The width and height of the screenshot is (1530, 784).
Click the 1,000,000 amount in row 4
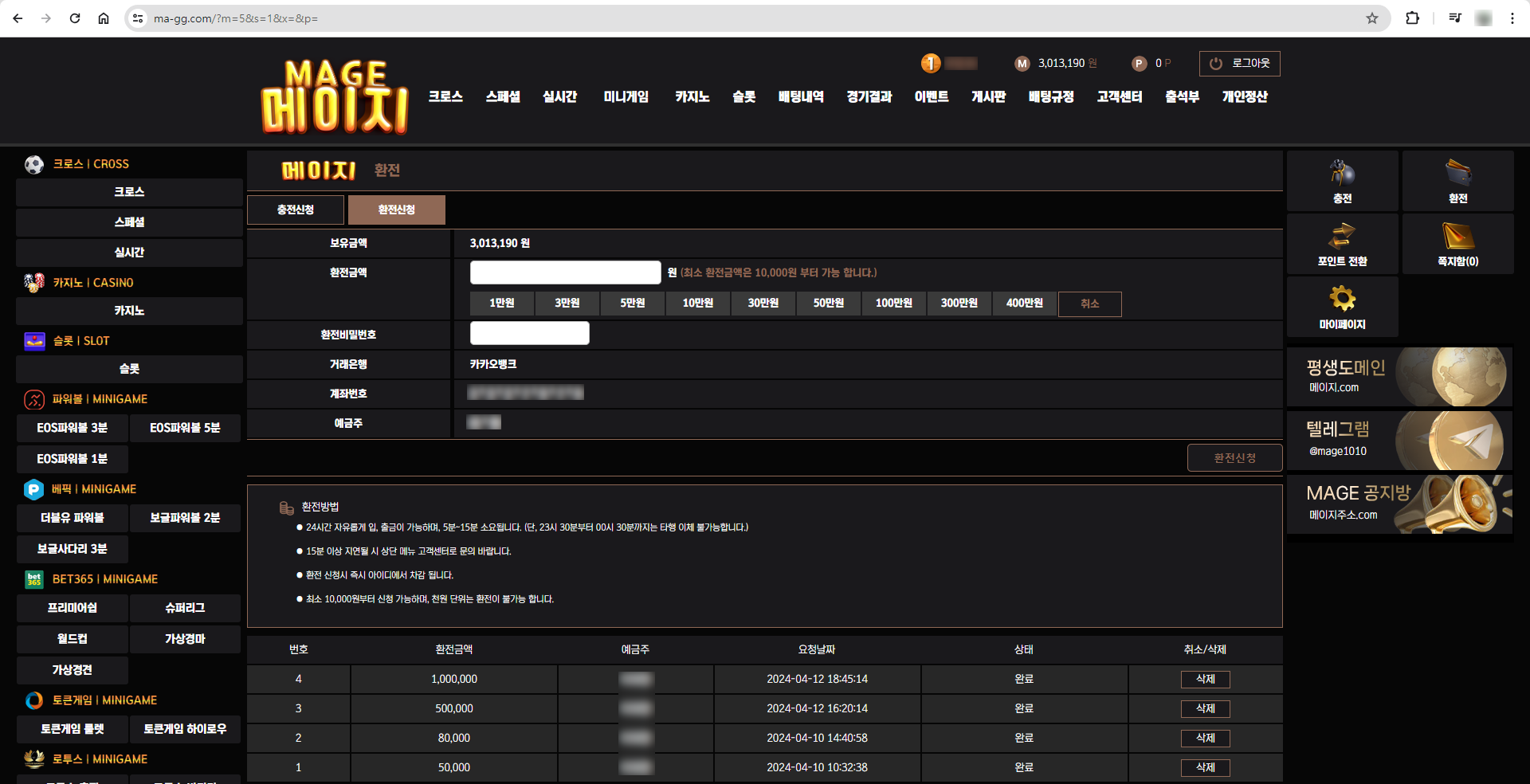click(454, 680)
